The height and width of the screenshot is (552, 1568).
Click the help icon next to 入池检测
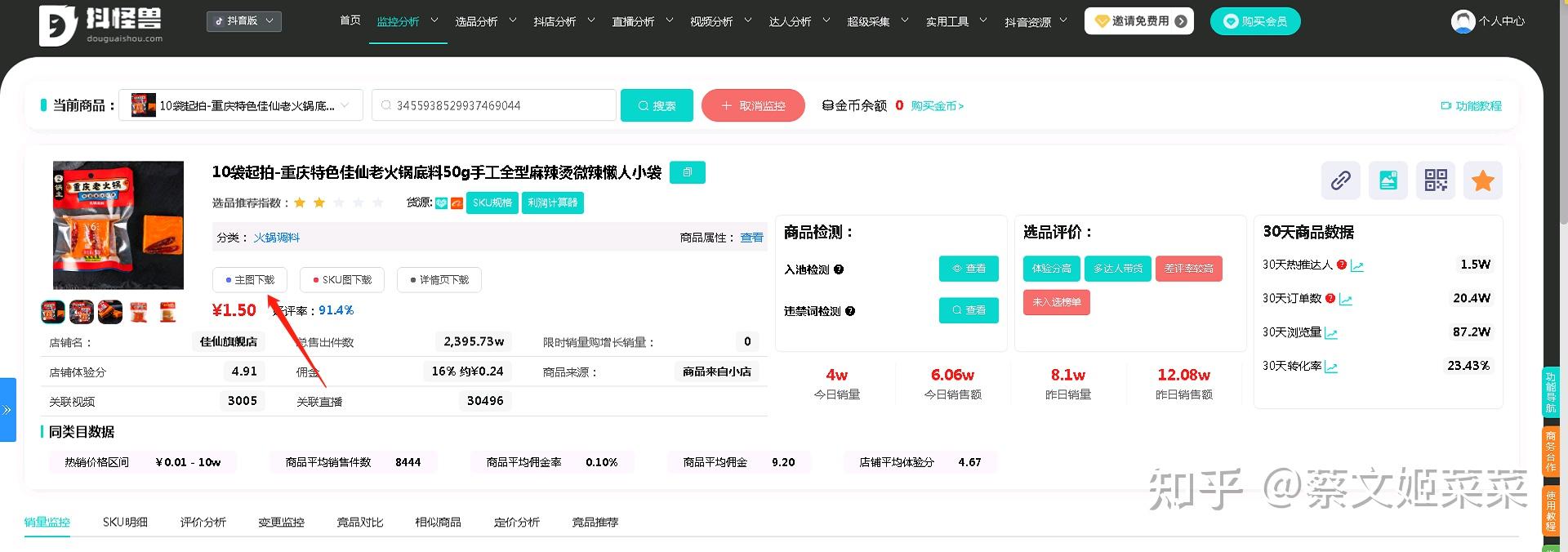pyautogui.click(x=839, y=269)
